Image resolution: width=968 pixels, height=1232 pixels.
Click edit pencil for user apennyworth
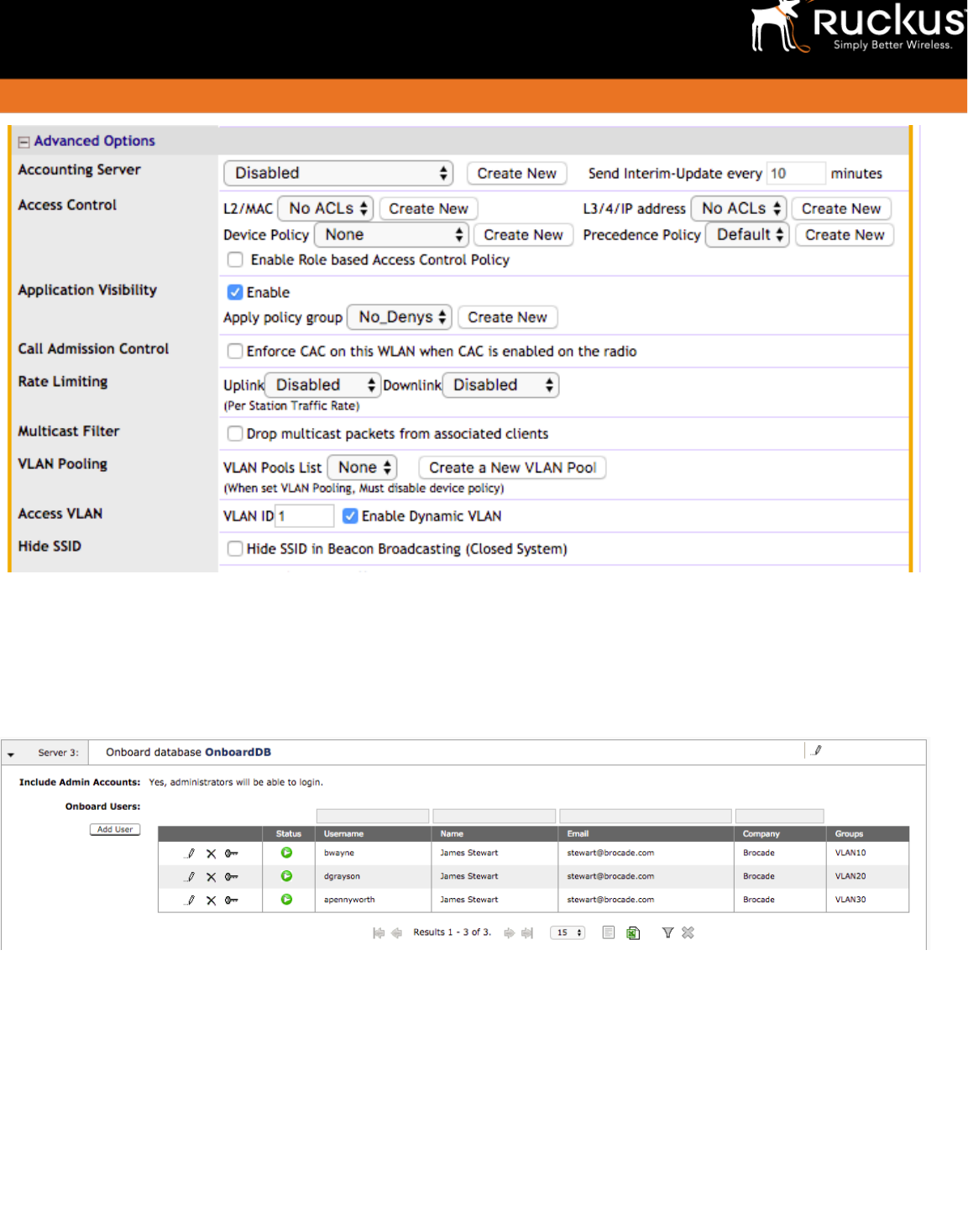(190, 900)
